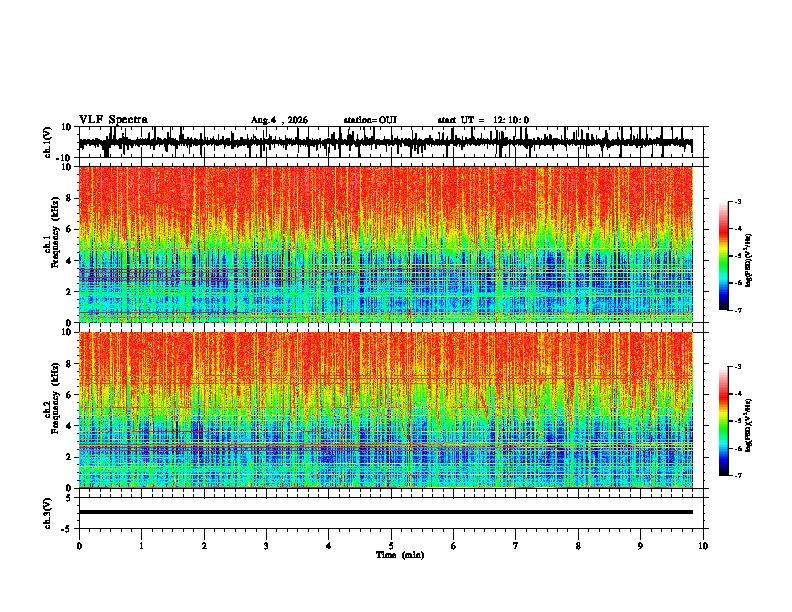Click time axis tick label "3"
Viewport: 792px width, 612px height.
pyautogui.click(x=266, y=546)
